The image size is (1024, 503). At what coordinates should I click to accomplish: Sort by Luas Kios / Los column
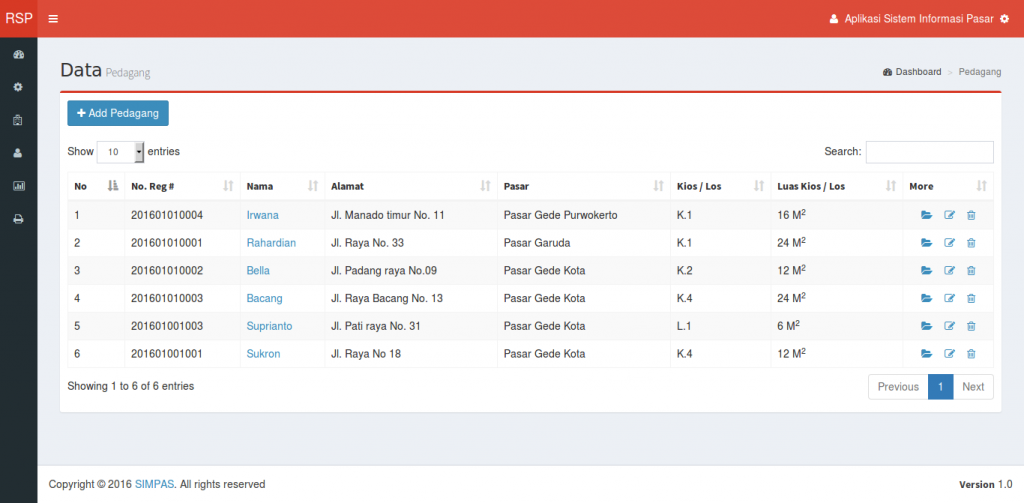(x=835, y=186)
